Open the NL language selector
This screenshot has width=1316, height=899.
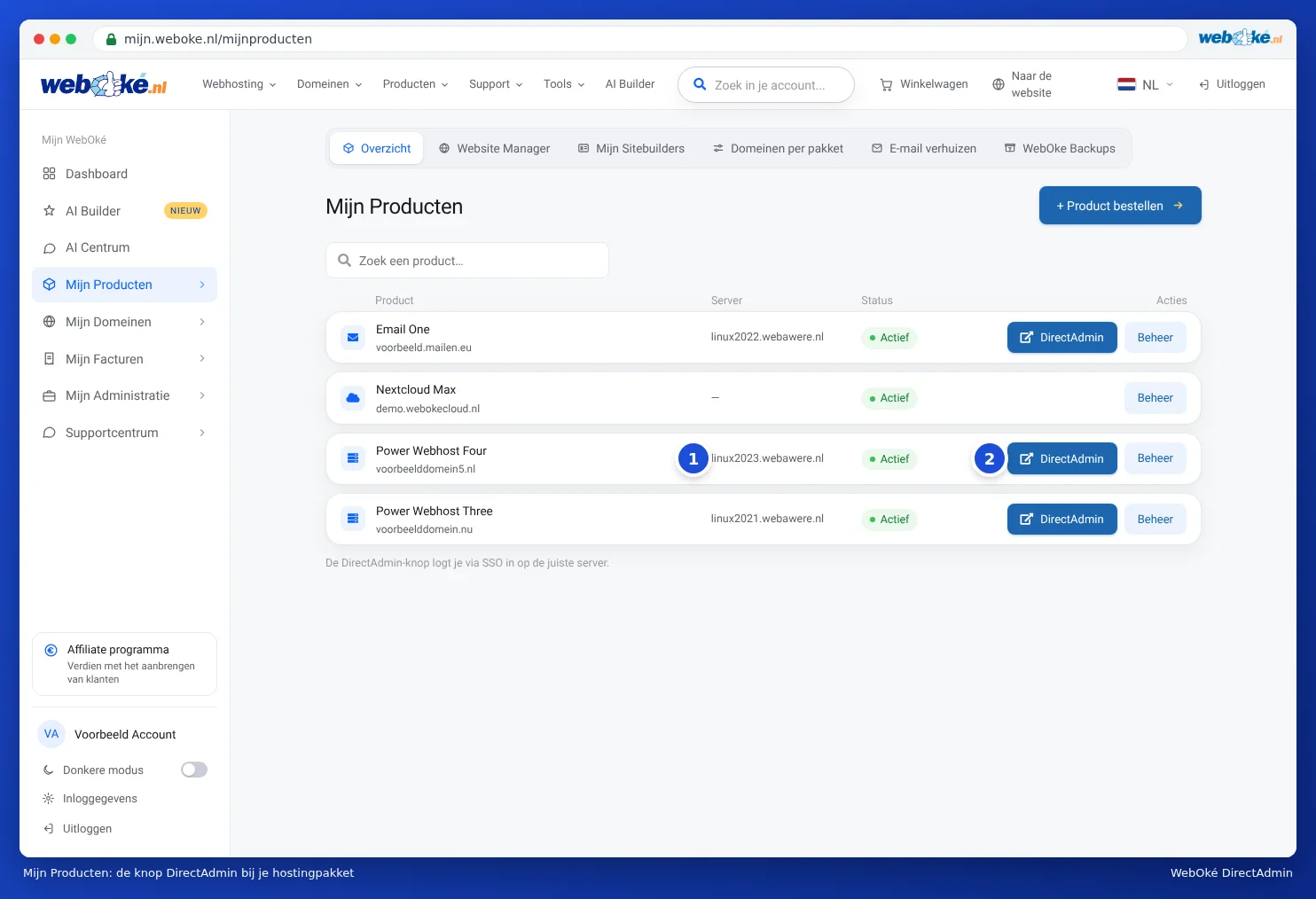tap(1145, 84)
